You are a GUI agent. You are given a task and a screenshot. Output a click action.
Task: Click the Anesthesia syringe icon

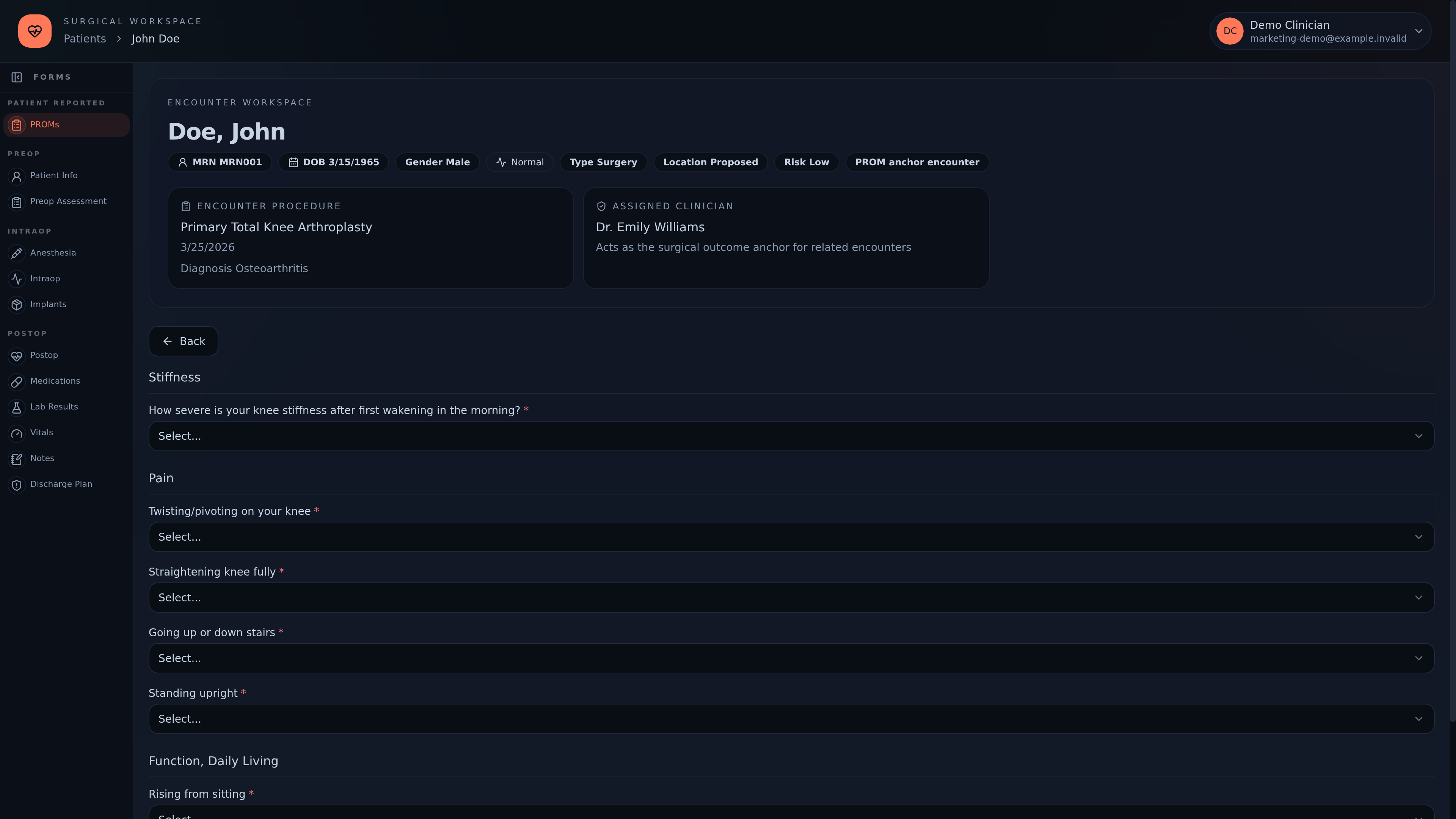pos(17,253)
